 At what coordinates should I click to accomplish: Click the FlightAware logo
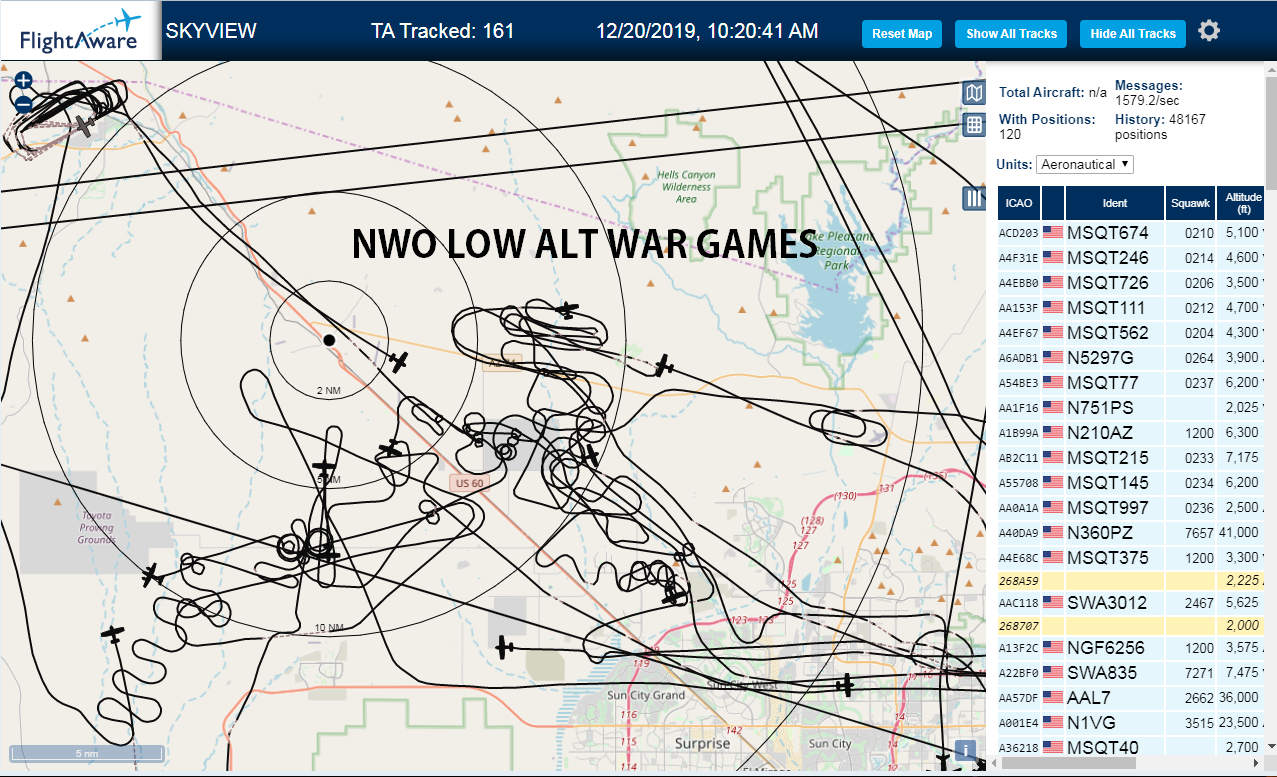tap(80, 31)
